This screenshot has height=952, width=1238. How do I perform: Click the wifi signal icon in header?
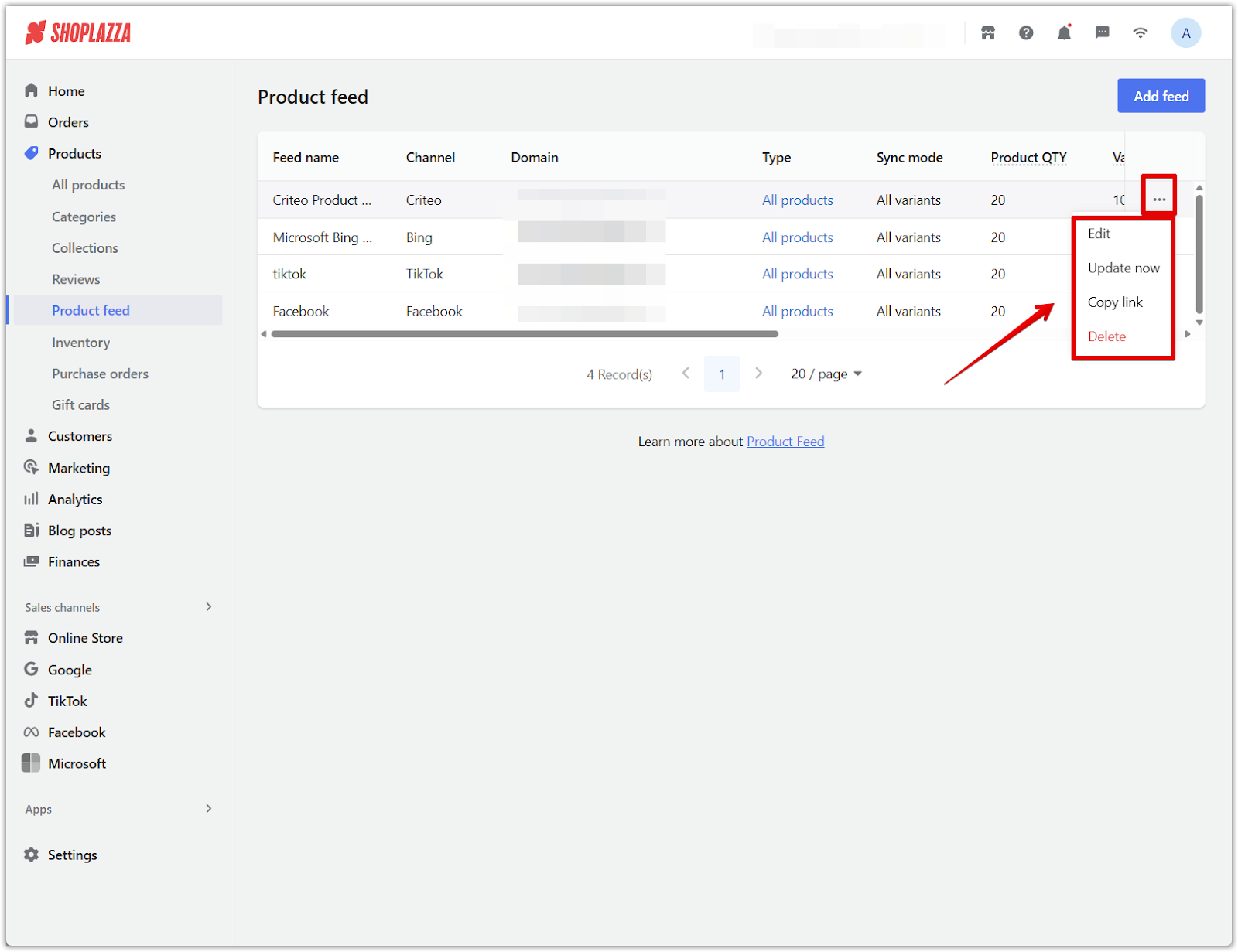1140,32
